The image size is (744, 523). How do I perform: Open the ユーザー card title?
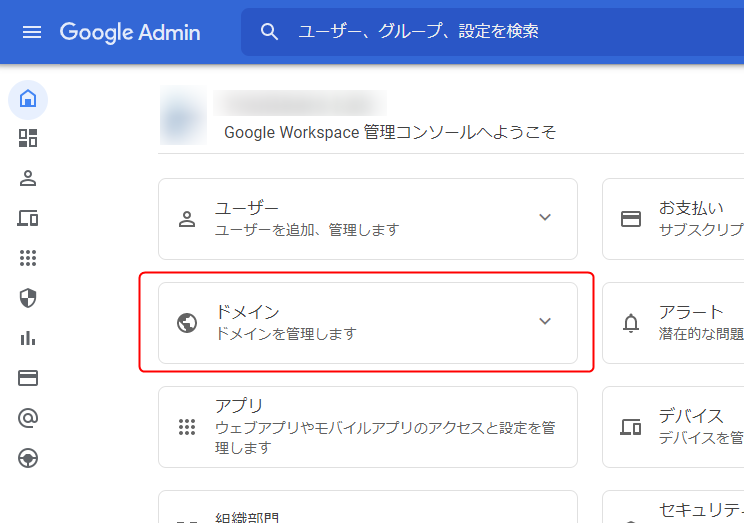coord(247,208)
